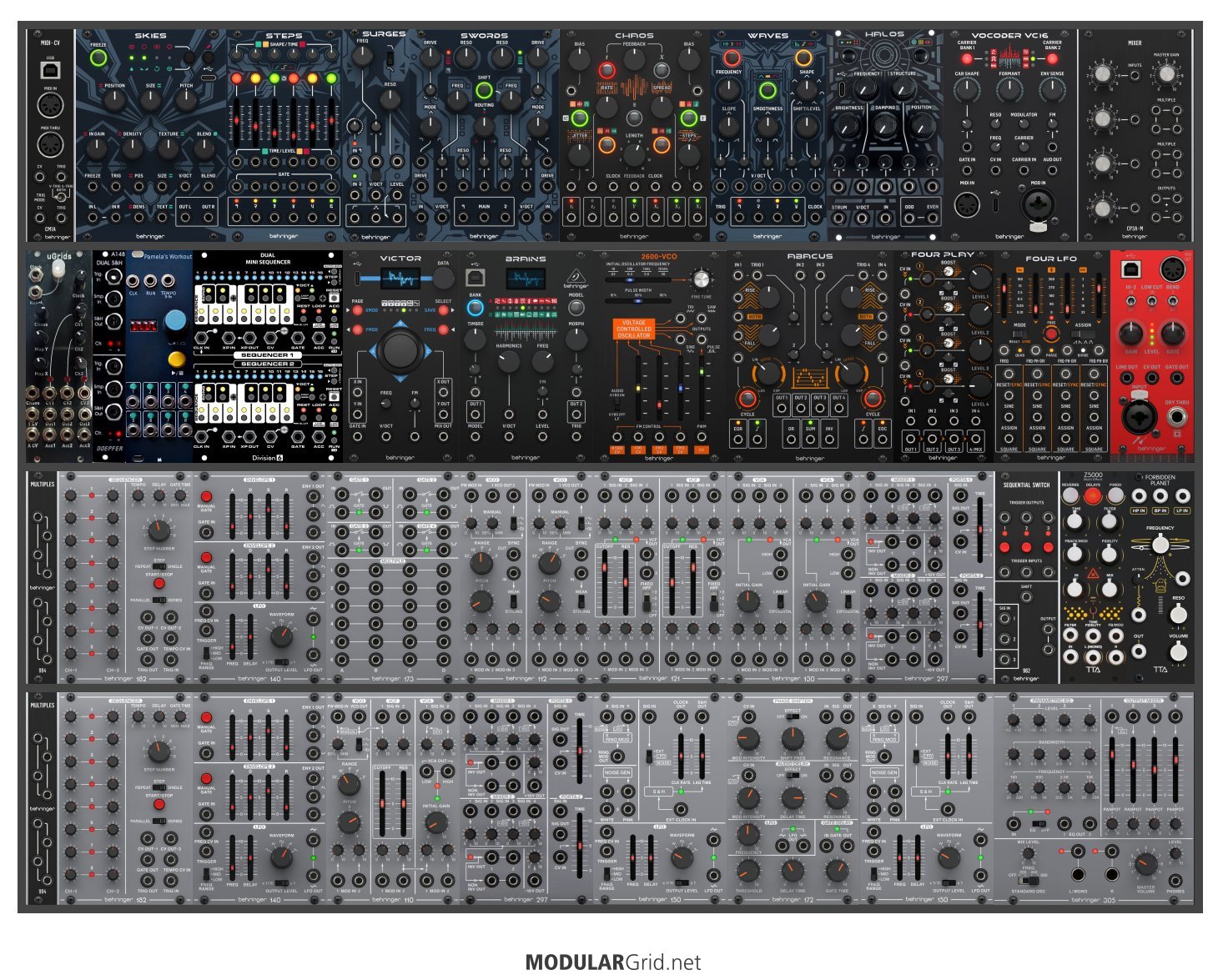
Task: Click the Surges RESO knob
Action: [x=390, y=100]
